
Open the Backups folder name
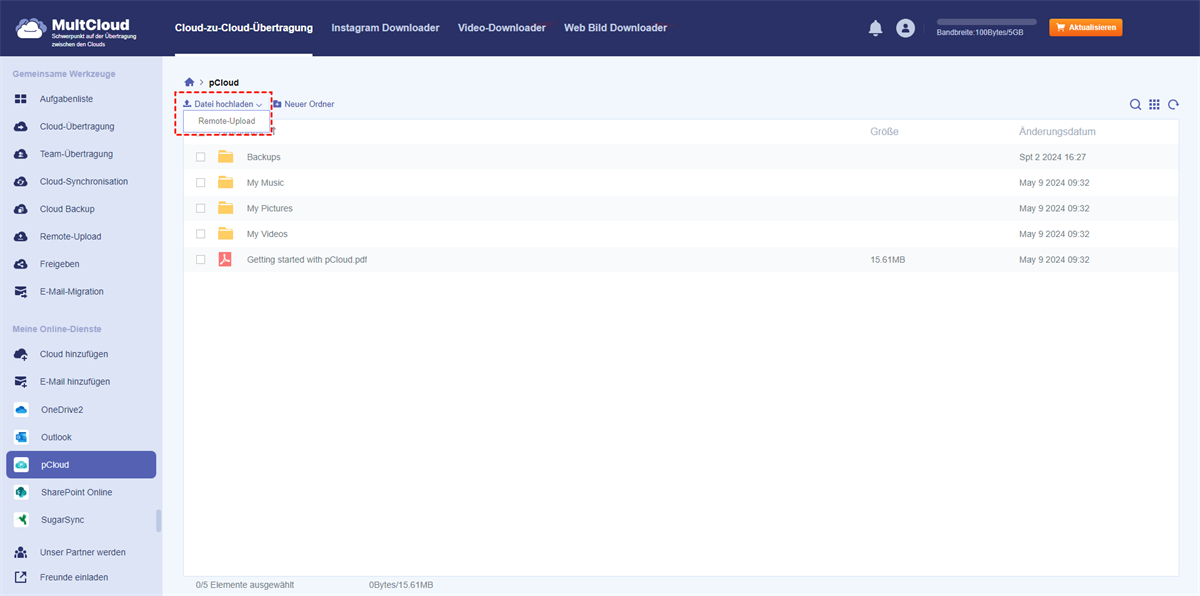[x=264, y=157]
